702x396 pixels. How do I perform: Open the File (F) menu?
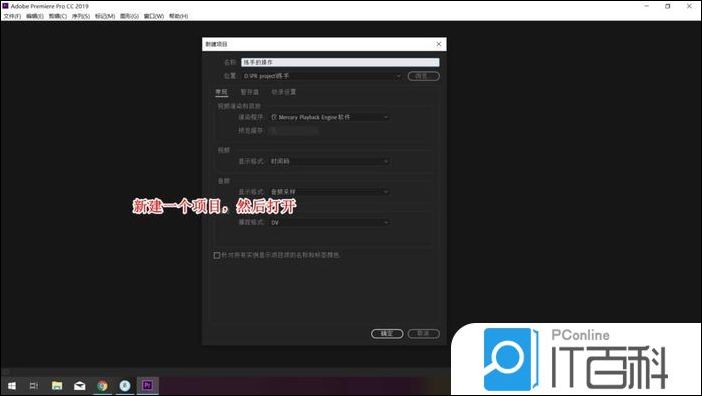coord(12,16)
